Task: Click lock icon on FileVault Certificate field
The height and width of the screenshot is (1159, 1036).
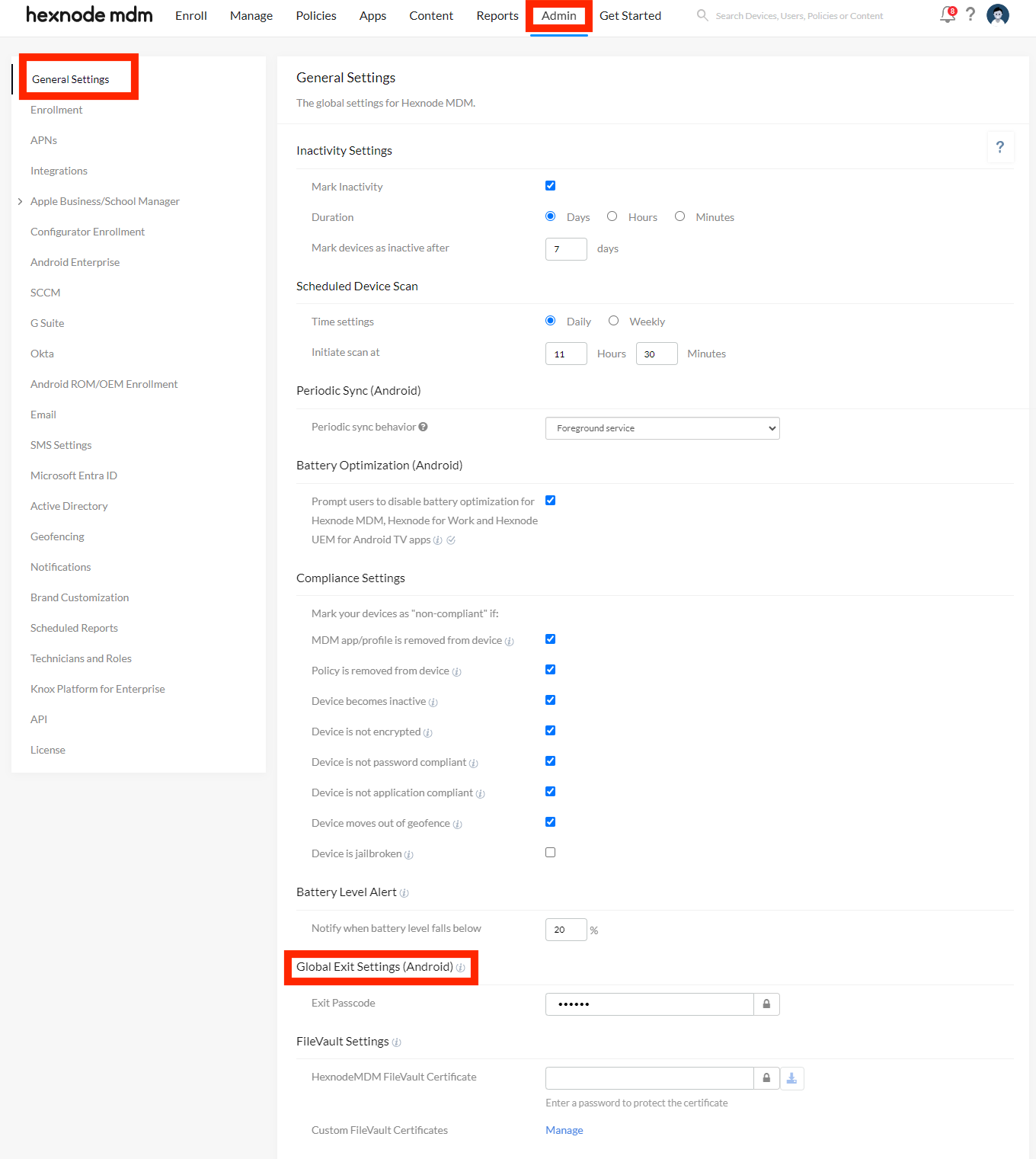Action: pos(766,1078)
